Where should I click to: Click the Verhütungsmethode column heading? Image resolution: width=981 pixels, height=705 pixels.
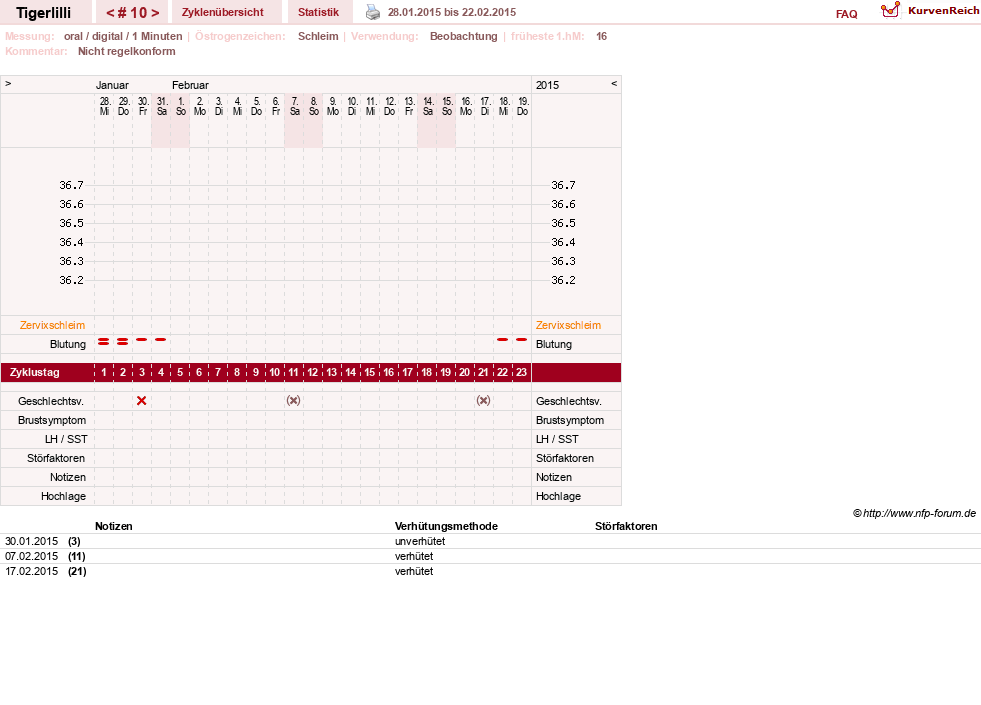[x=446, y=526]
